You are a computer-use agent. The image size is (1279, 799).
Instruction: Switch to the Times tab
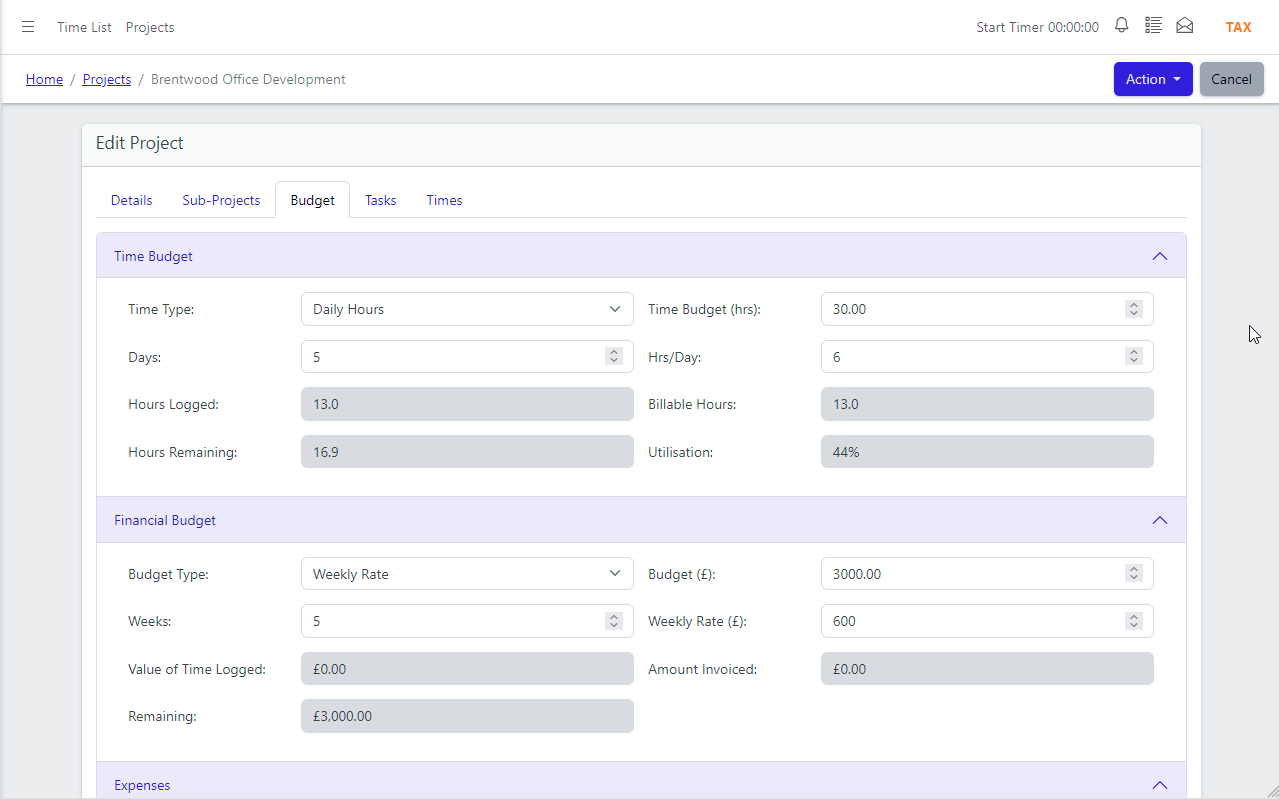tap(444, 200)
